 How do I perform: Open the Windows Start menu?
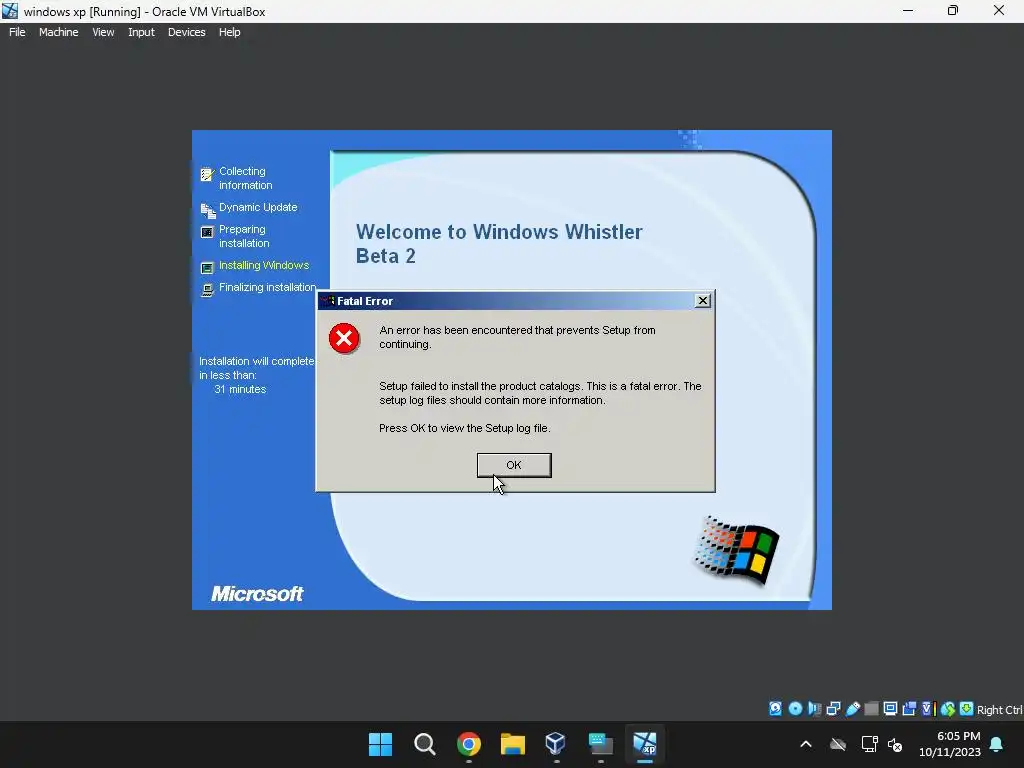380,744
